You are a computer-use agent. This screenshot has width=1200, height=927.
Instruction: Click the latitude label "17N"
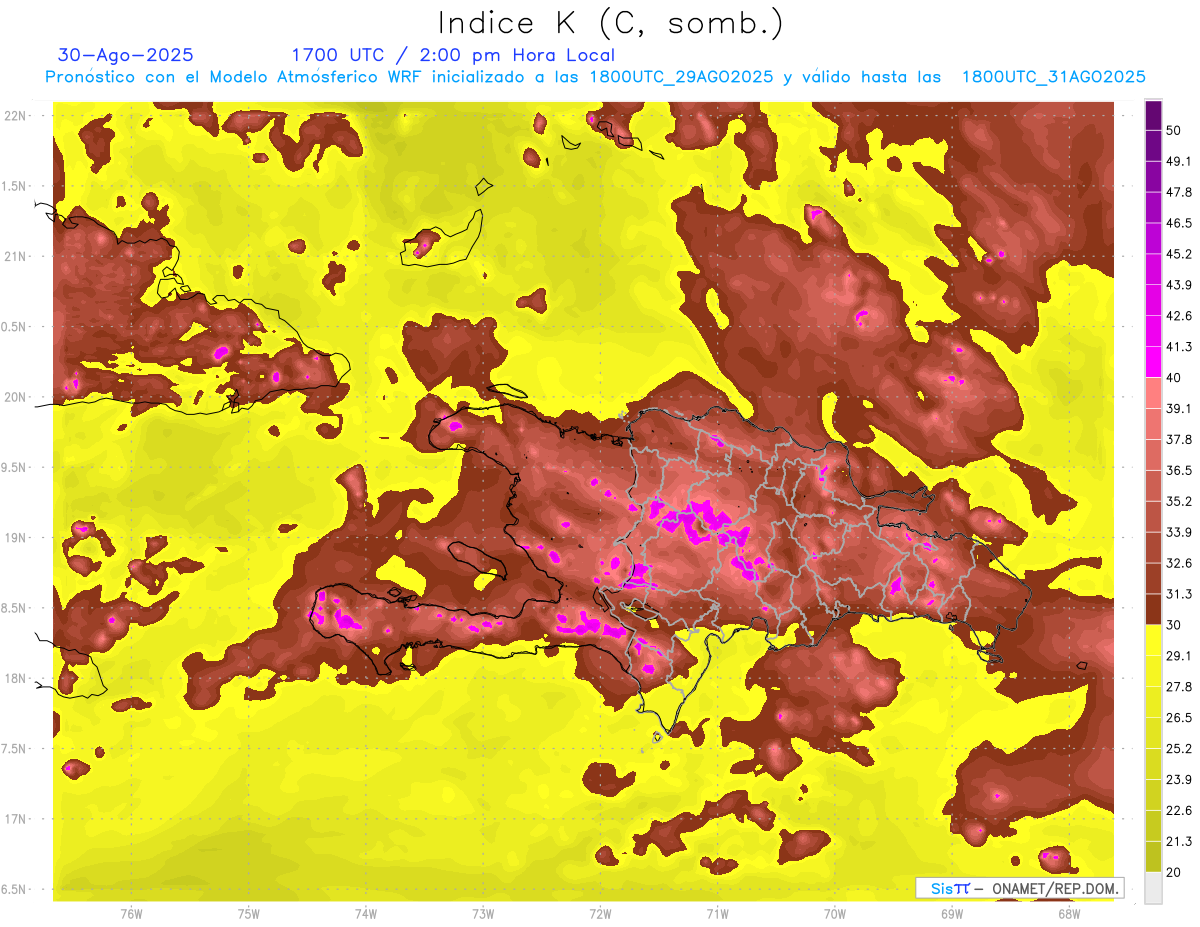(16, 820)
